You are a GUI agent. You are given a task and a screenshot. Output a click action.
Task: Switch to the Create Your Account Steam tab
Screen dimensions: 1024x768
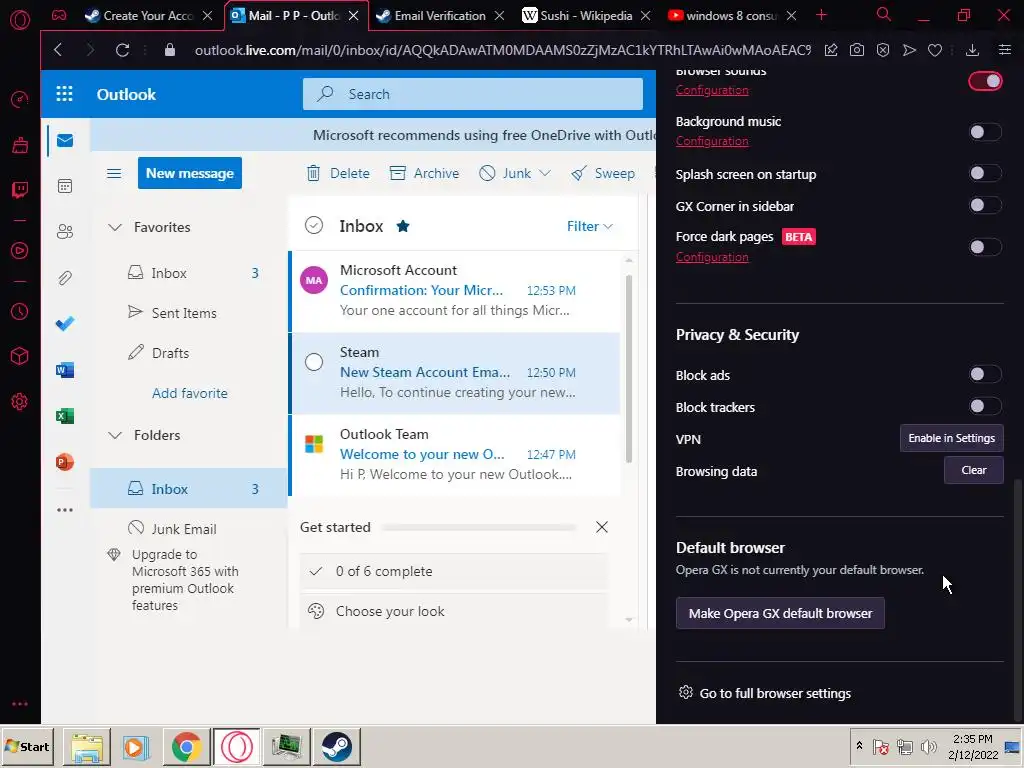click(148, 16)
